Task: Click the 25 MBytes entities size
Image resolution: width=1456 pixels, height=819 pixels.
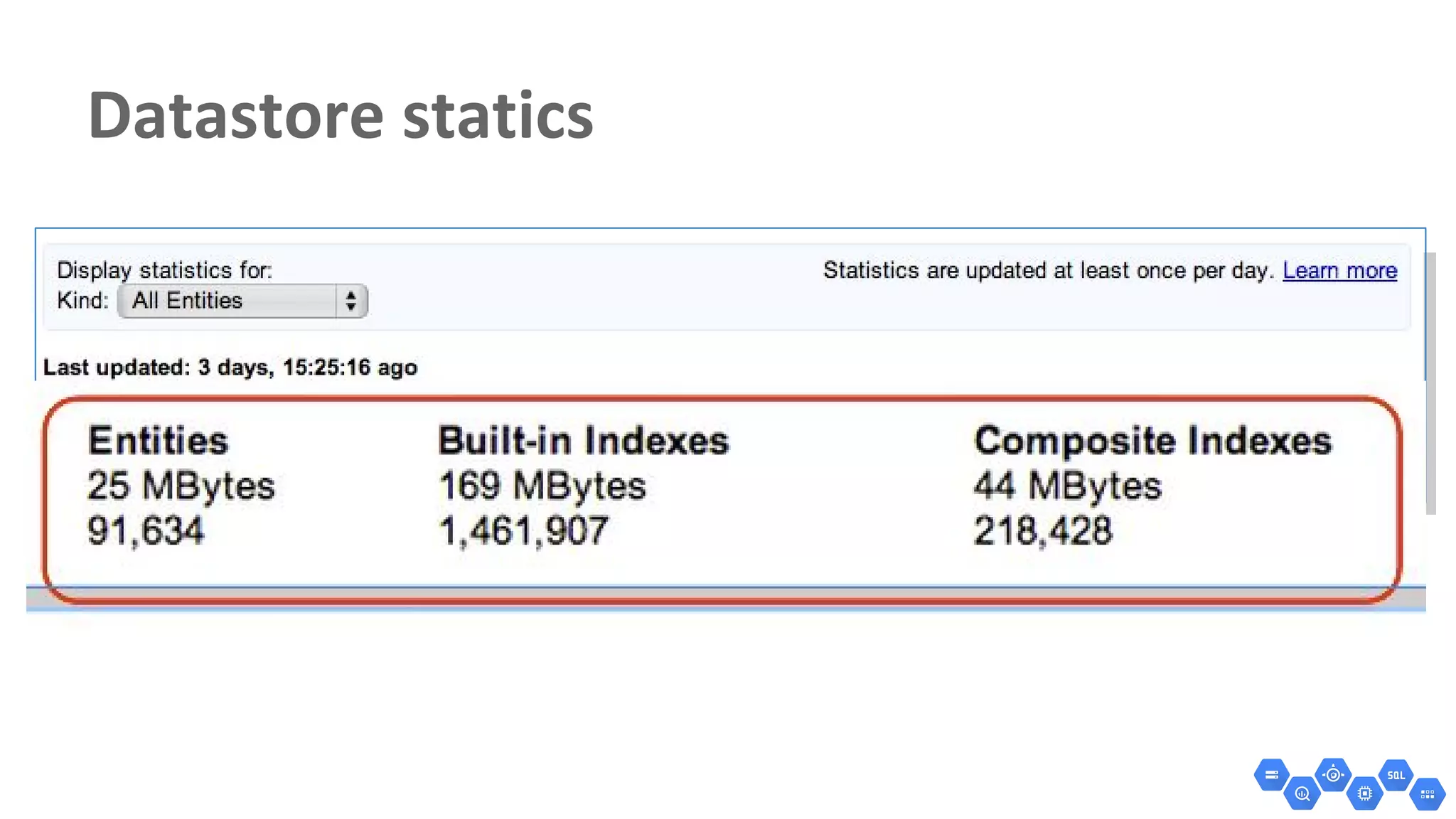Action: pyautogui.click(x=181, y=486)
